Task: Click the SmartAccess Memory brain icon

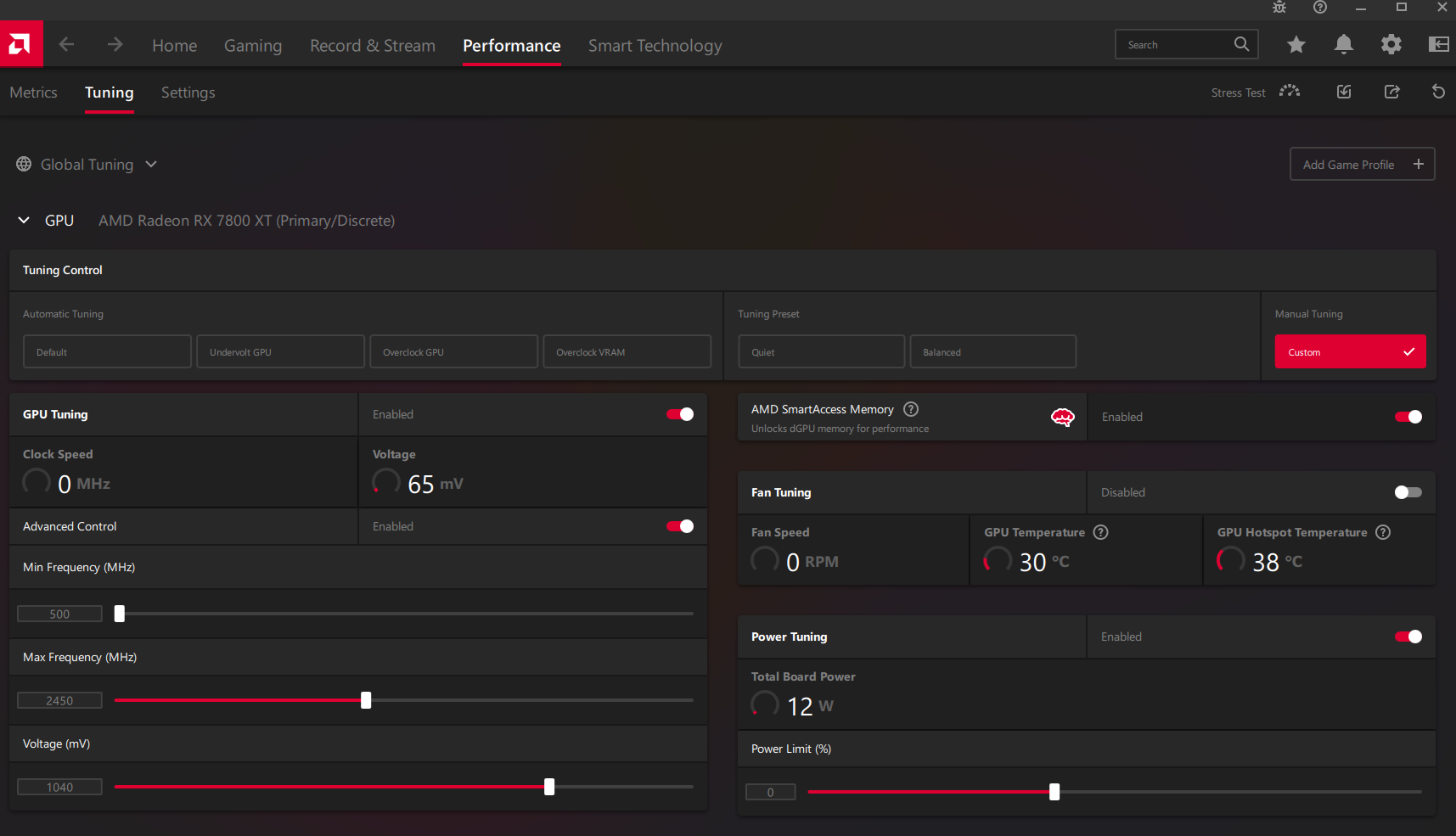Action: click(x=1063, y=417)
